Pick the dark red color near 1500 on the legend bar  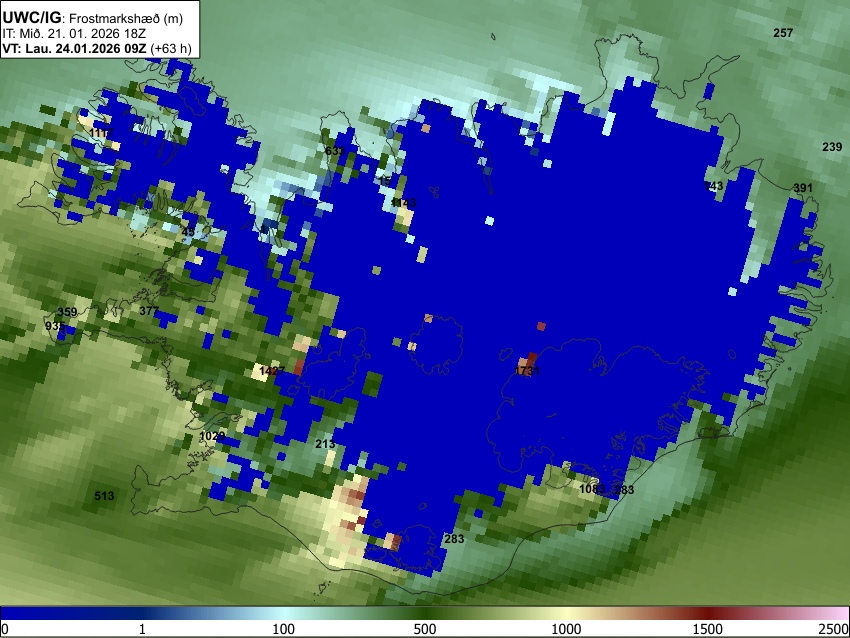tap(708, 614)
